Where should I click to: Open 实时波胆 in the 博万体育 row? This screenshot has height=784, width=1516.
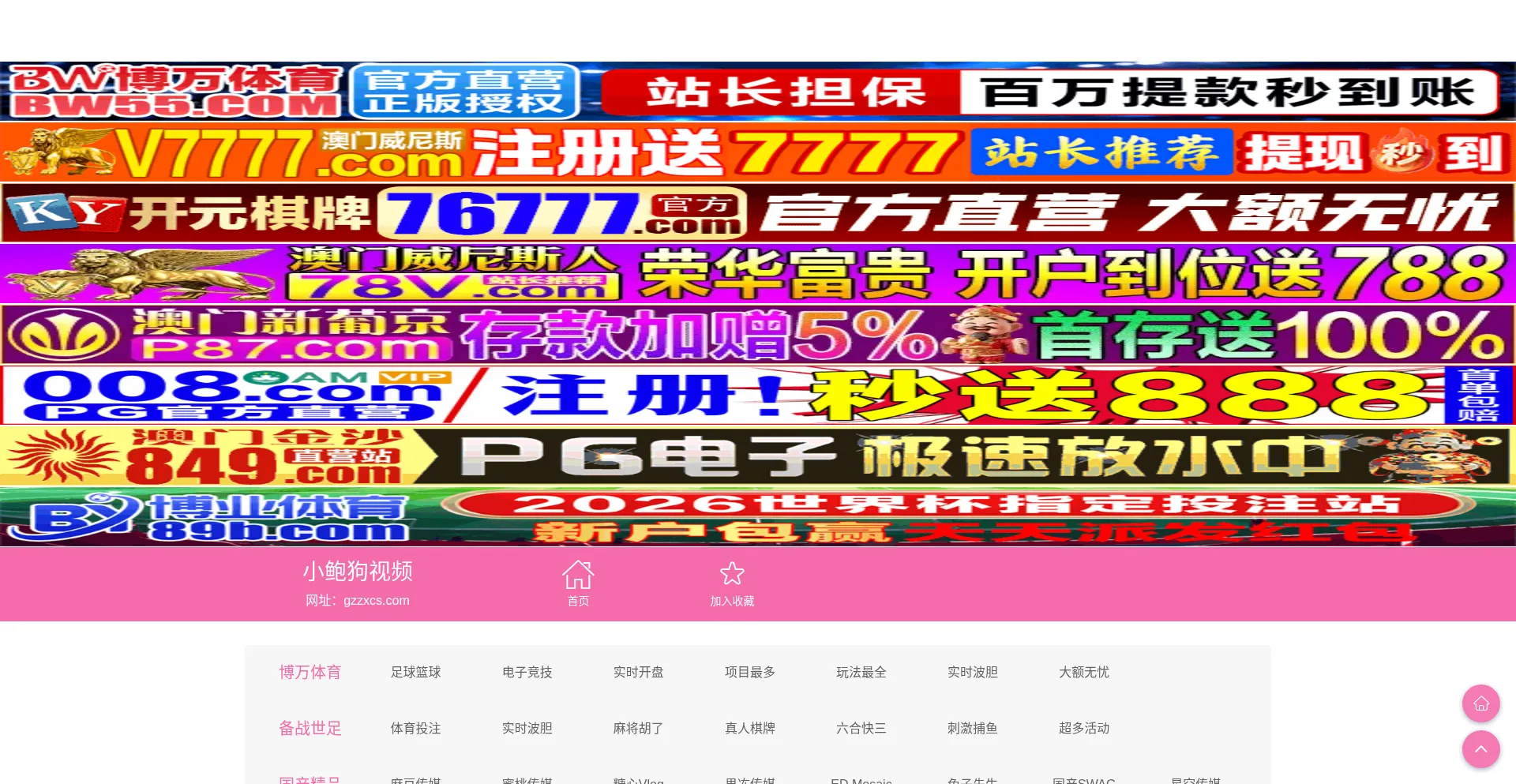(973, 672)
